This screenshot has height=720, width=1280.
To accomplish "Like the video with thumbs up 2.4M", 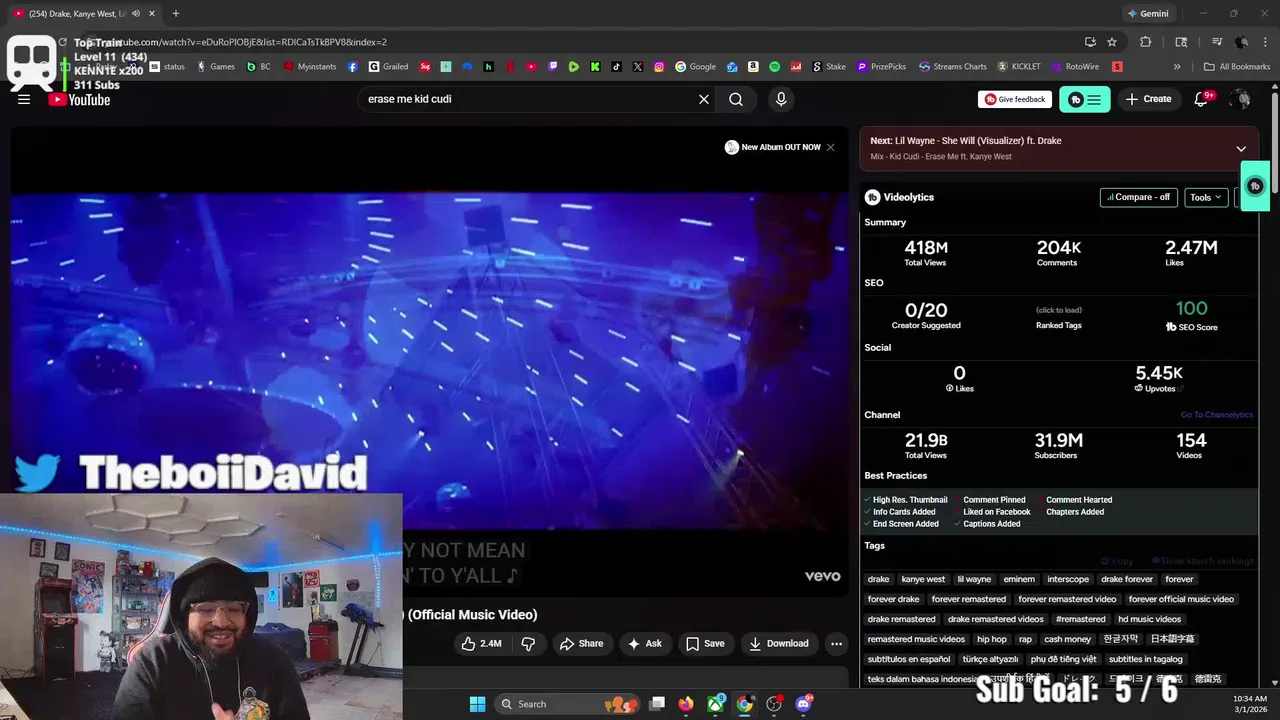I will point(481,644).
